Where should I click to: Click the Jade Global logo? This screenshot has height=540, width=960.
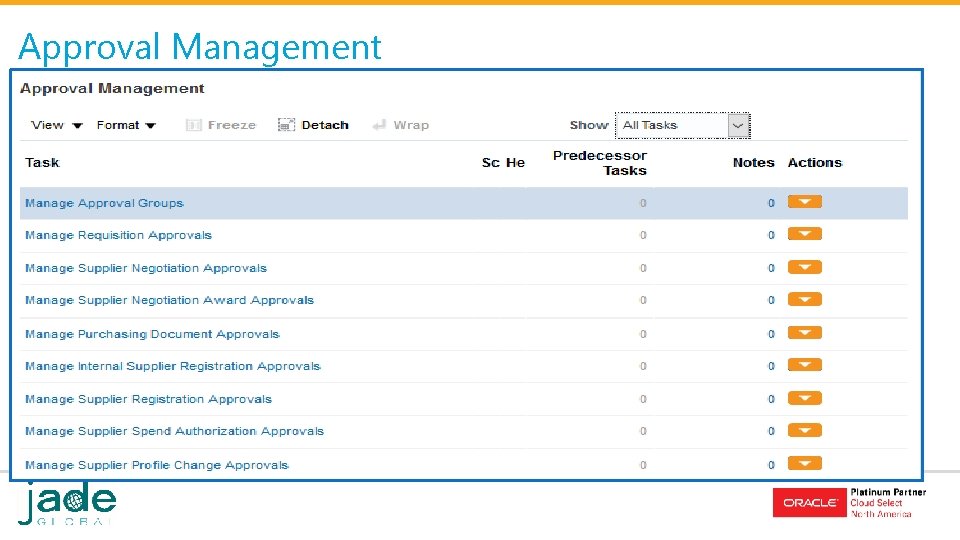[x=67, y=503]
